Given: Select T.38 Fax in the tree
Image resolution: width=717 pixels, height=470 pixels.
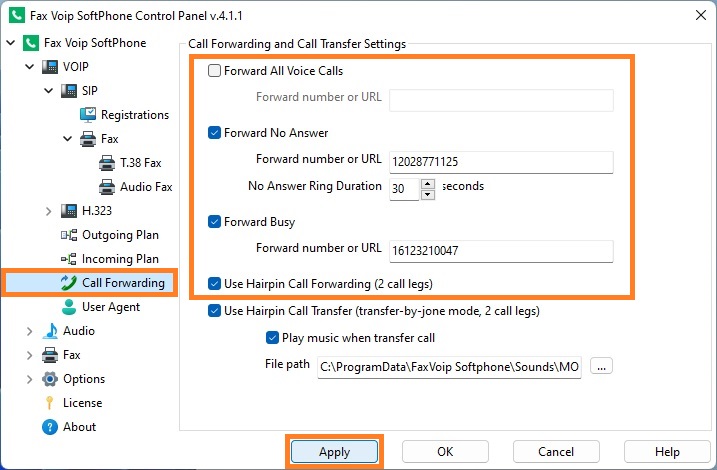Looking at the screenshot, I should (141, 163).
